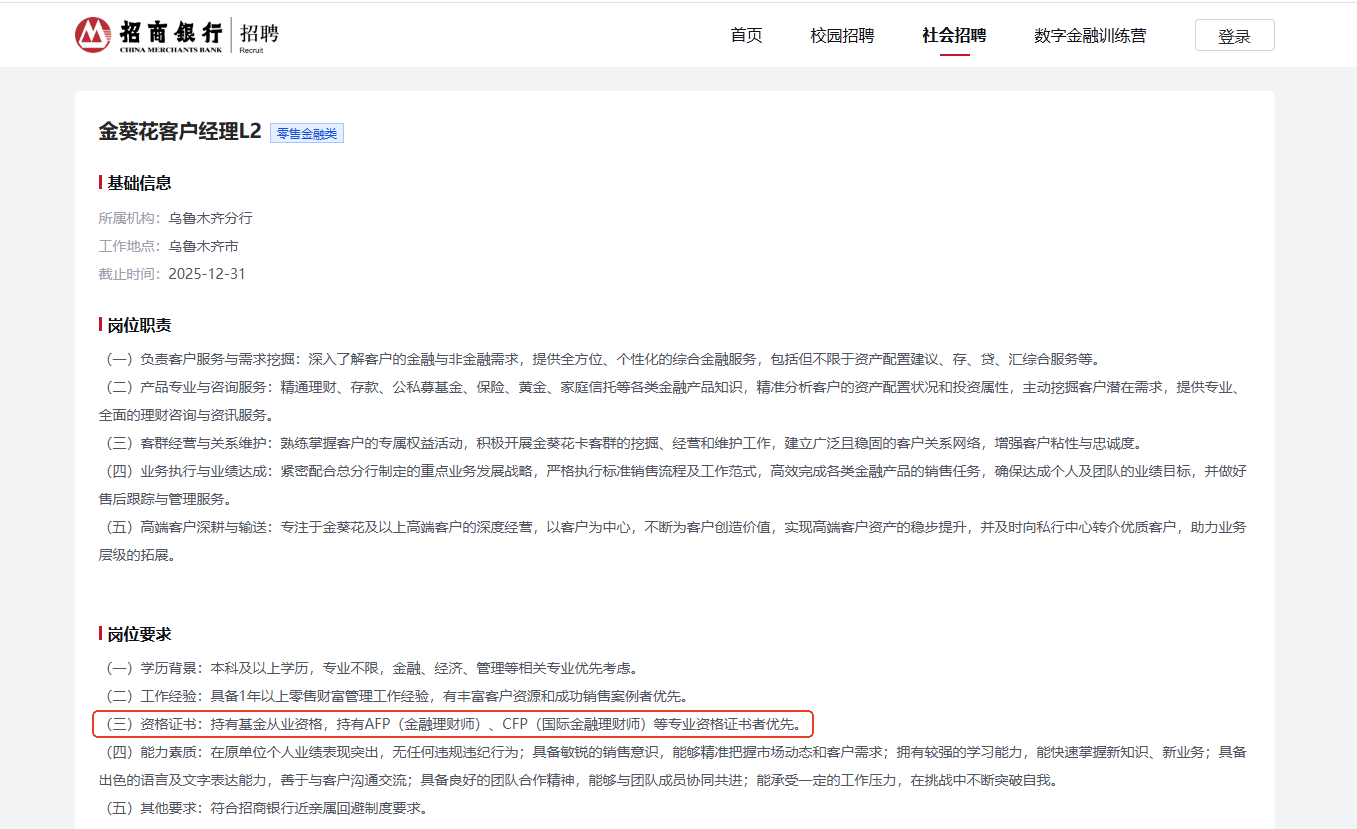Screen dimensions: 1357x829
Task: Click the deadline date 2025-12-31
Action: click(x=207, y=274)
